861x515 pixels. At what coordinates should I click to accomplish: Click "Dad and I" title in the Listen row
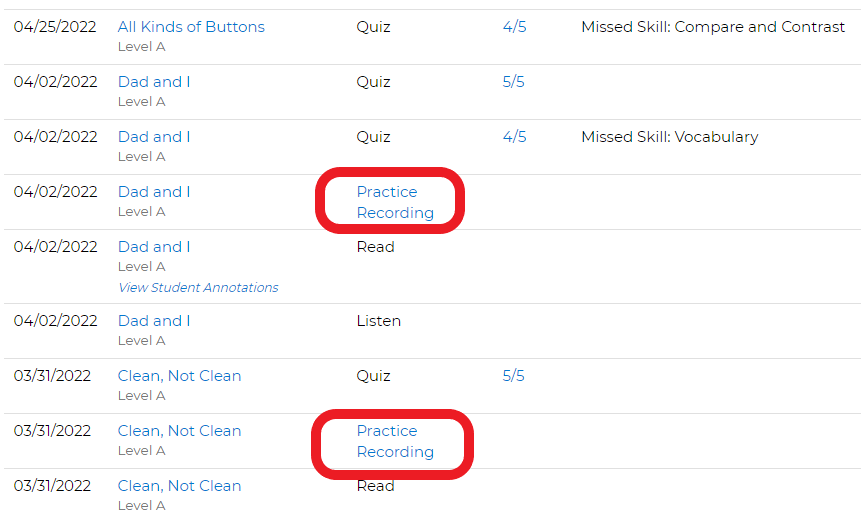click(x=154, y=321)
